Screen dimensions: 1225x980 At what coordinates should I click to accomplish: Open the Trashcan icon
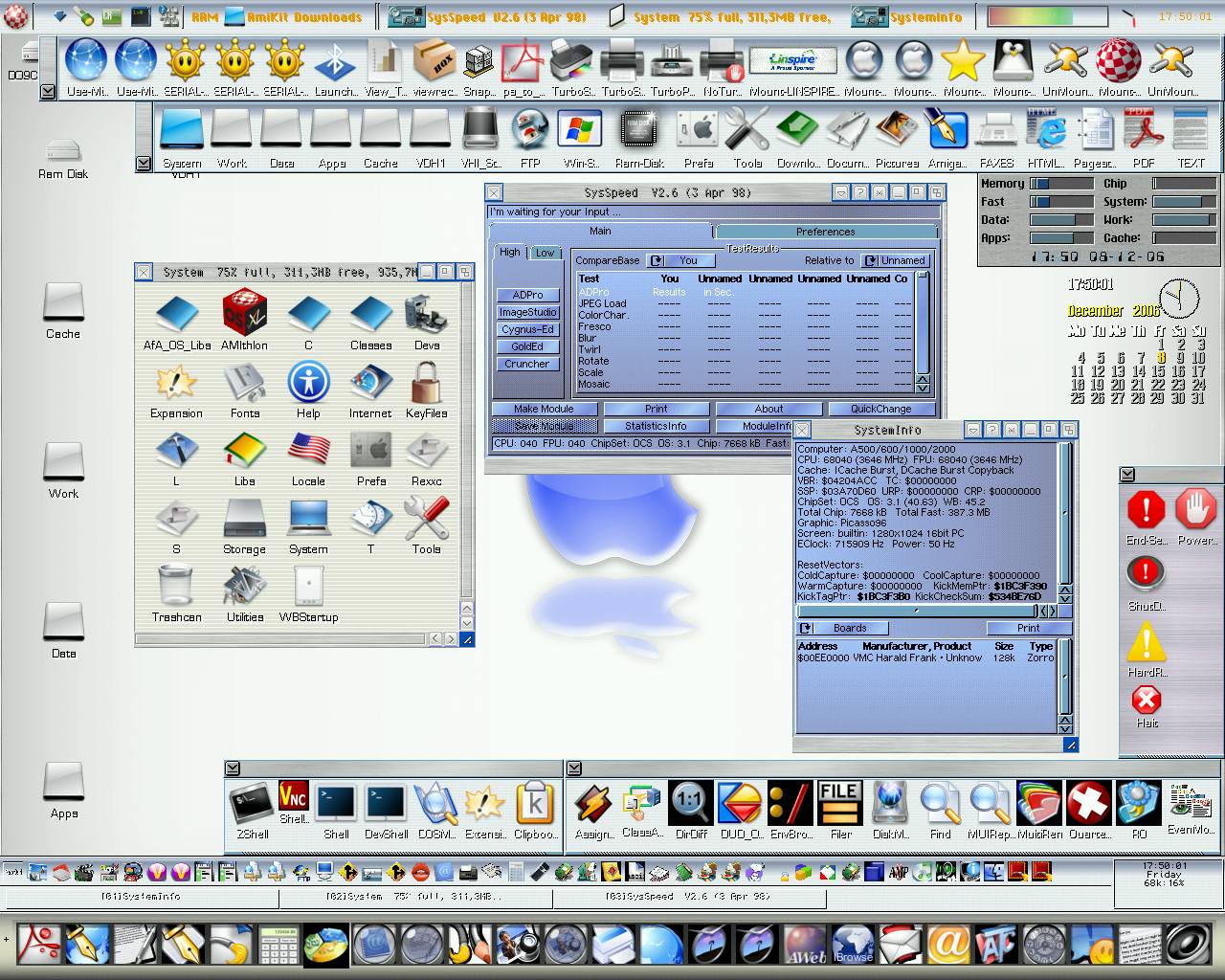coord(176,586)
